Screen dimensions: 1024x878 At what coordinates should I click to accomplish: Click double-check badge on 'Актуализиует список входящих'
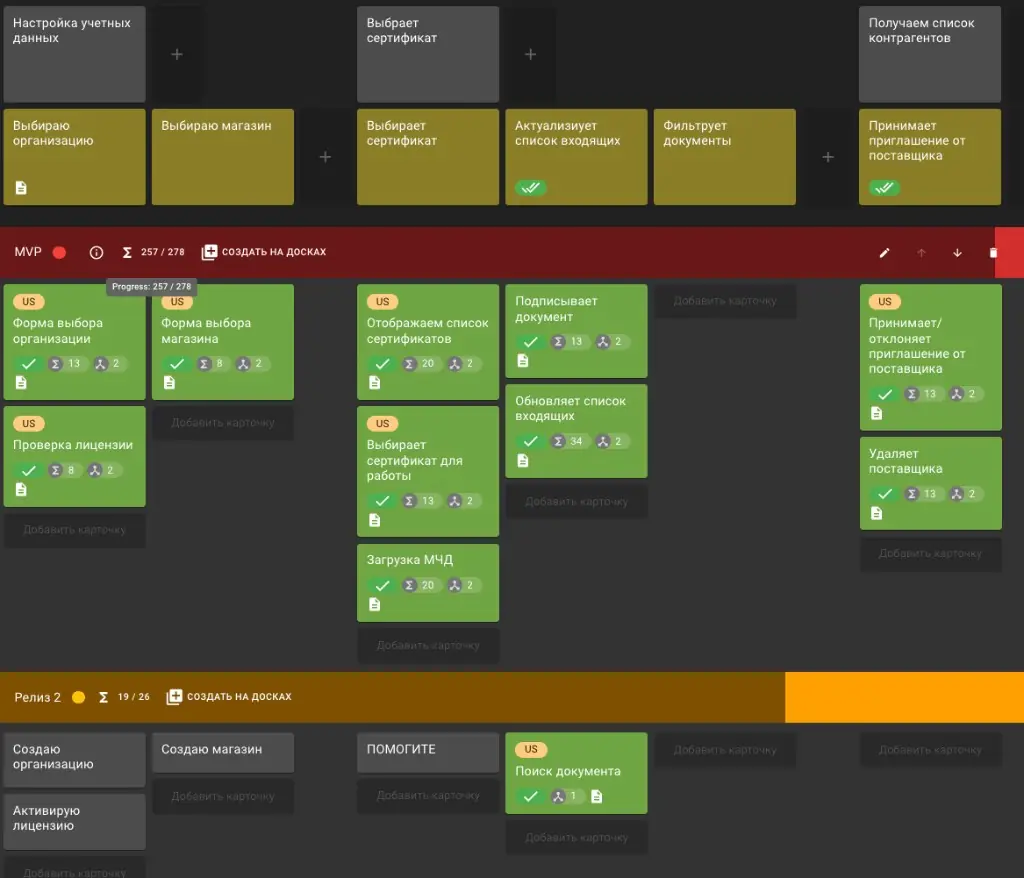(x=530, y=188)
